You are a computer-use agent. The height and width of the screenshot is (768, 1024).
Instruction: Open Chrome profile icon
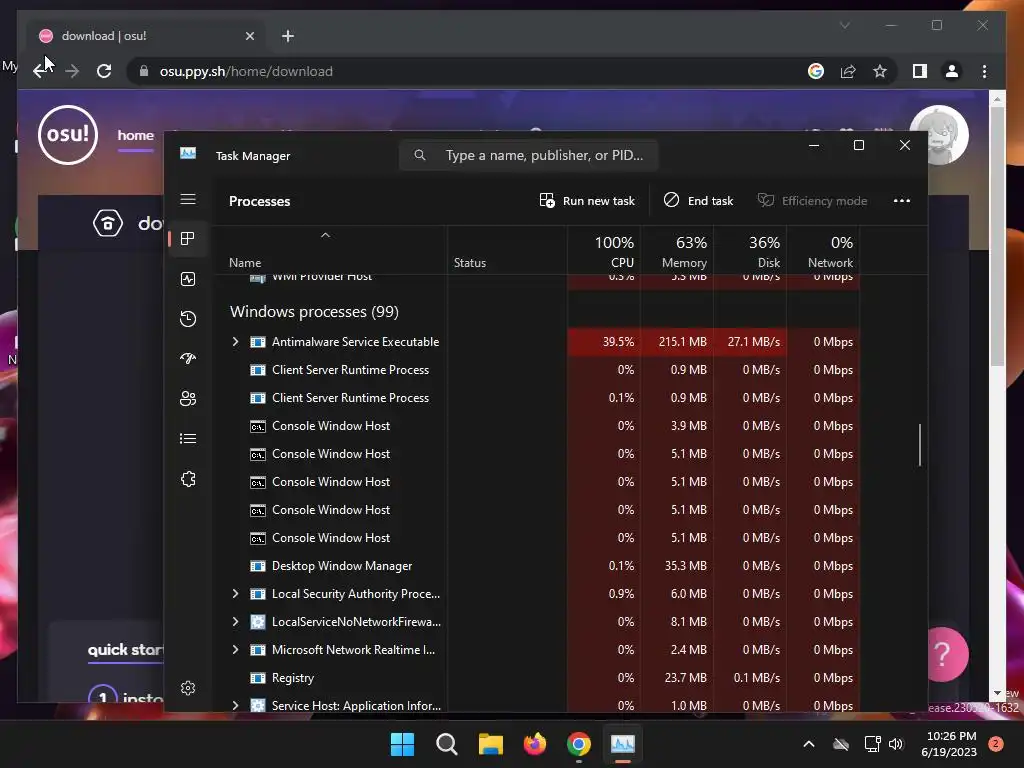click(952, 71)
